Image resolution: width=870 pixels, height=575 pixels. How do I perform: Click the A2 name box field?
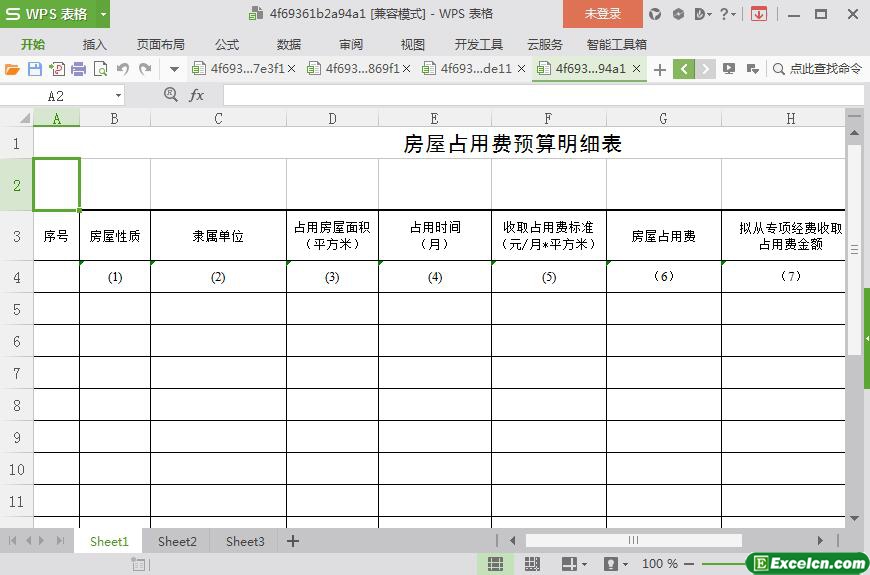click(56, 96)
